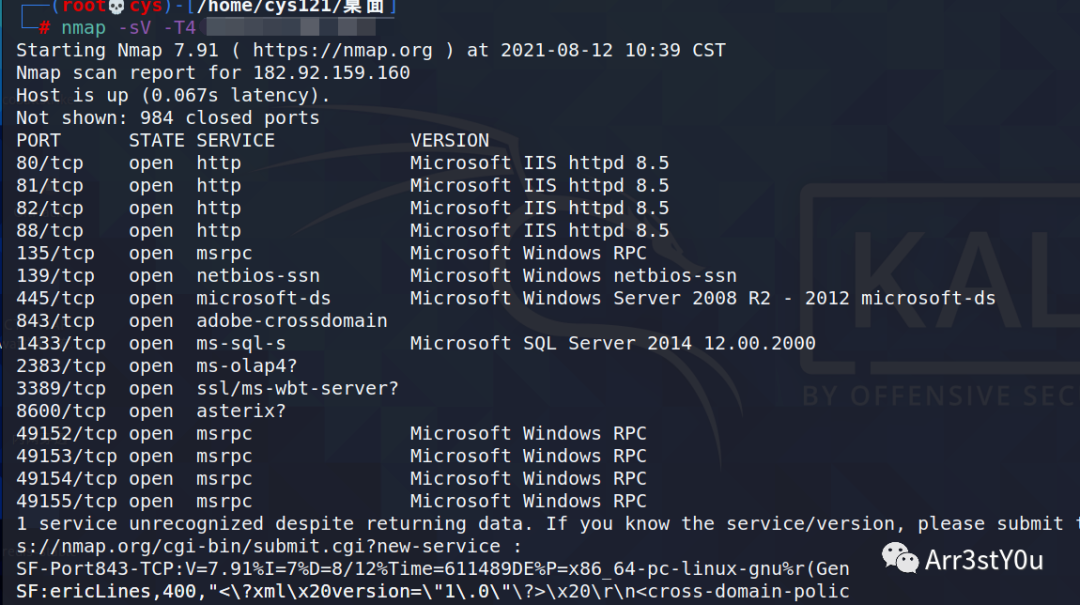
Task: Click the skull icon in the prompt
Action: (x=116, y=7)
